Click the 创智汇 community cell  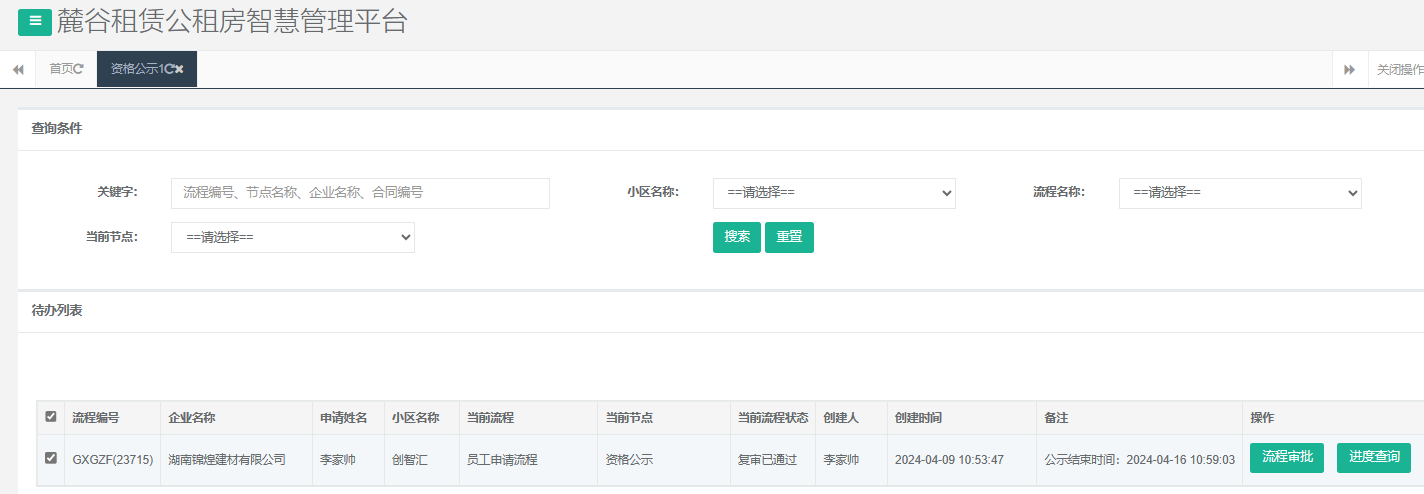[x=409, y=460]
